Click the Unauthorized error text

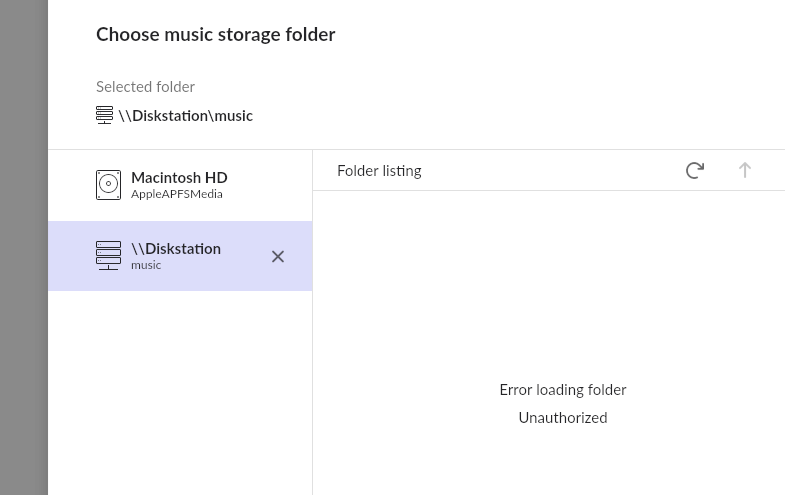(x=563, y=417)
